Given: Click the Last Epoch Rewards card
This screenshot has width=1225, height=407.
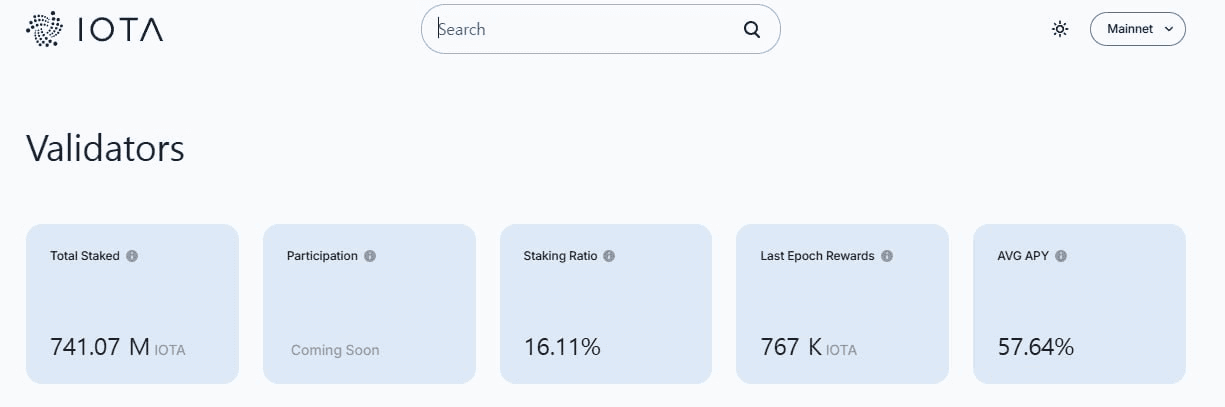Looking at the screenshot, I should [842, 304].
